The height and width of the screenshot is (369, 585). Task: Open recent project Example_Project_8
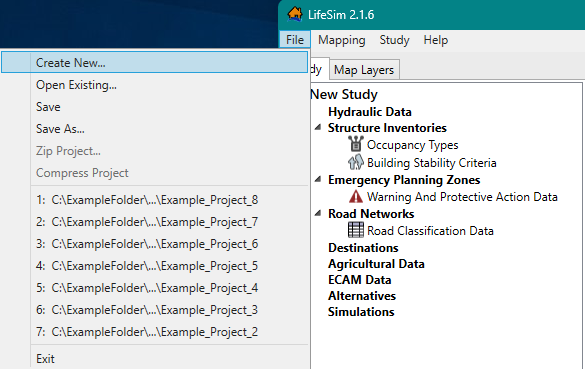(154, 200)
